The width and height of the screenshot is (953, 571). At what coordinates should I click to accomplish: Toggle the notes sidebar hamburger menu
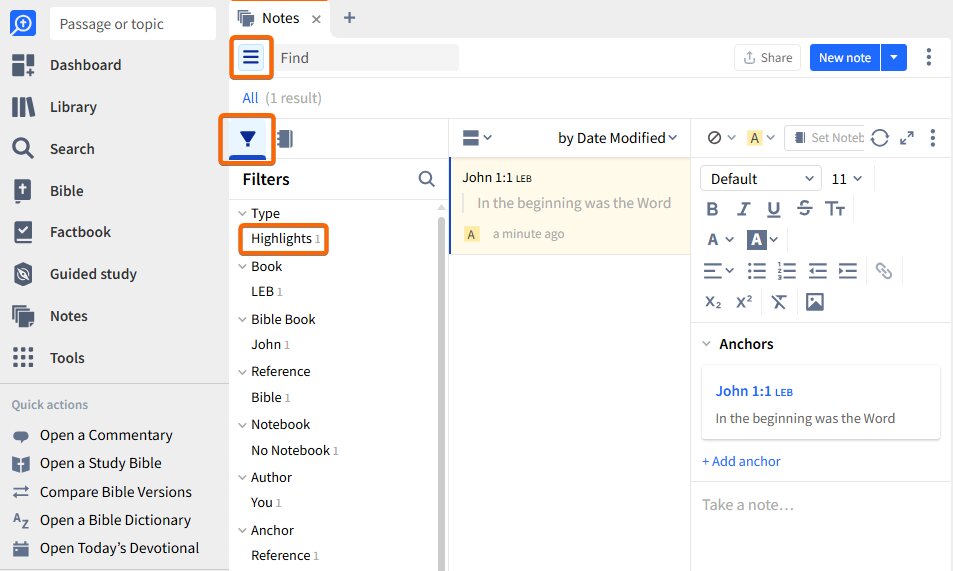251,58
